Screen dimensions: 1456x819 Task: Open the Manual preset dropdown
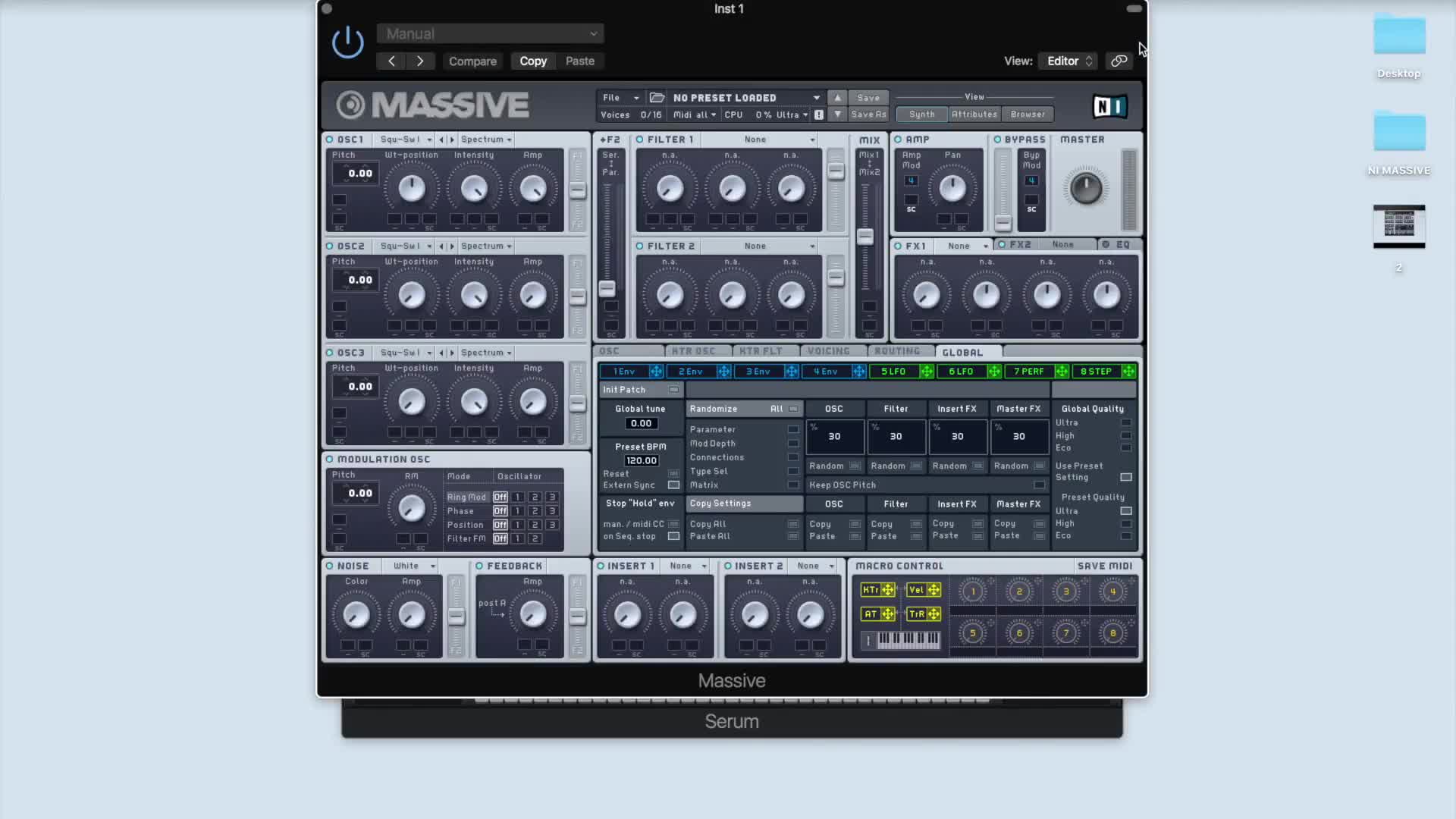pyautogui.click(x=491, y=34)
